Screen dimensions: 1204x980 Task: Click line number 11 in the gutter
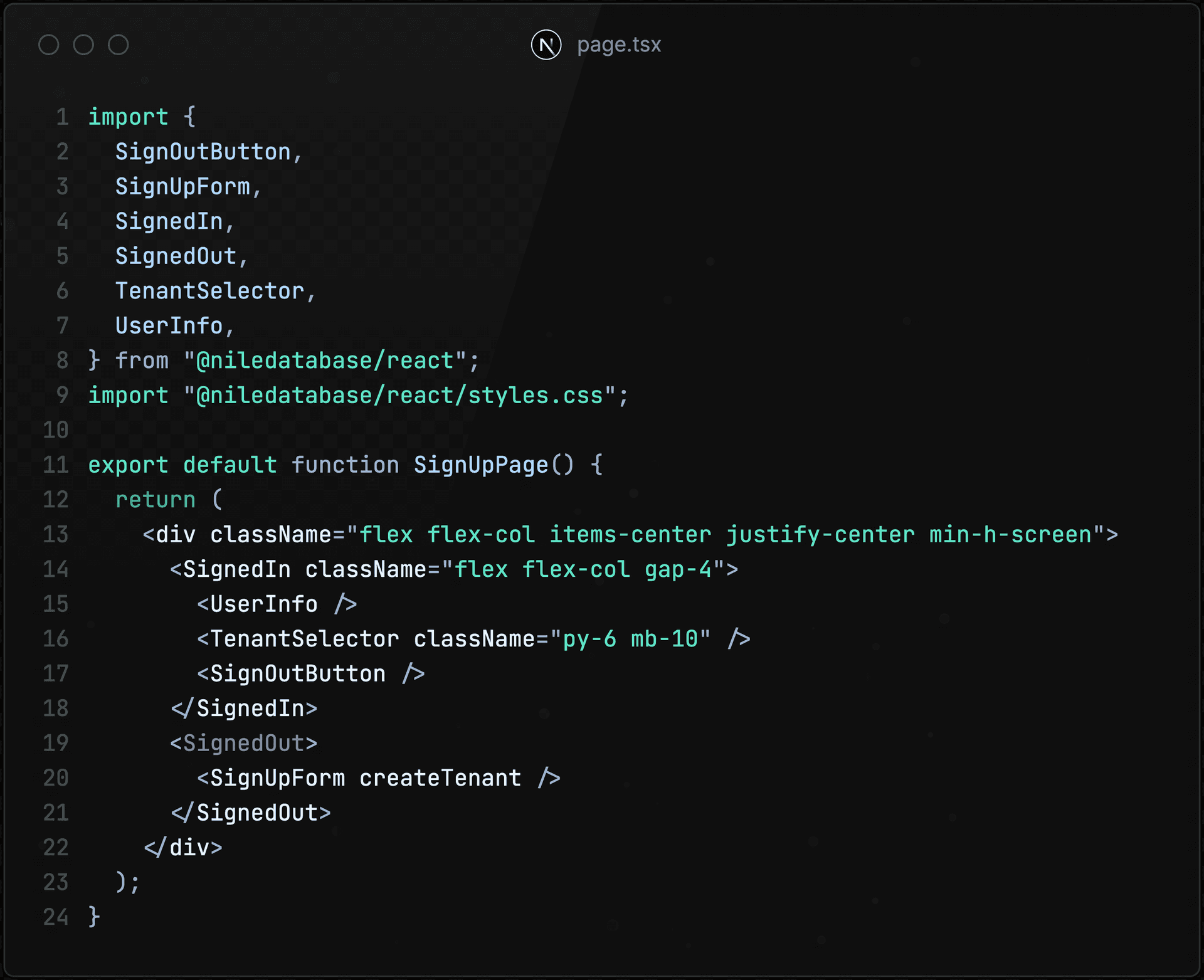coord(55,465)
